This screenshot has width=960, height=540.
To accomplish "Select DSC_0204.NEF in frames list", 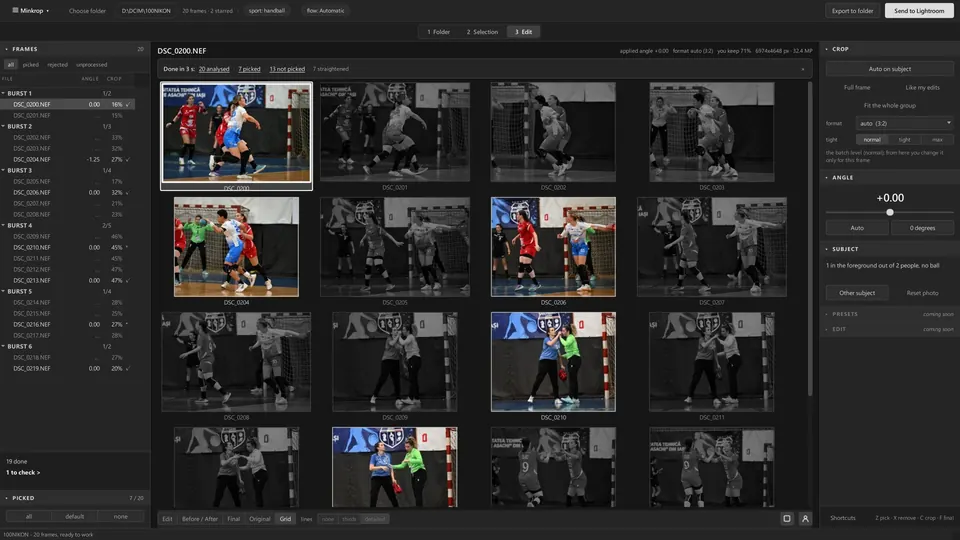I will point(68,159).
